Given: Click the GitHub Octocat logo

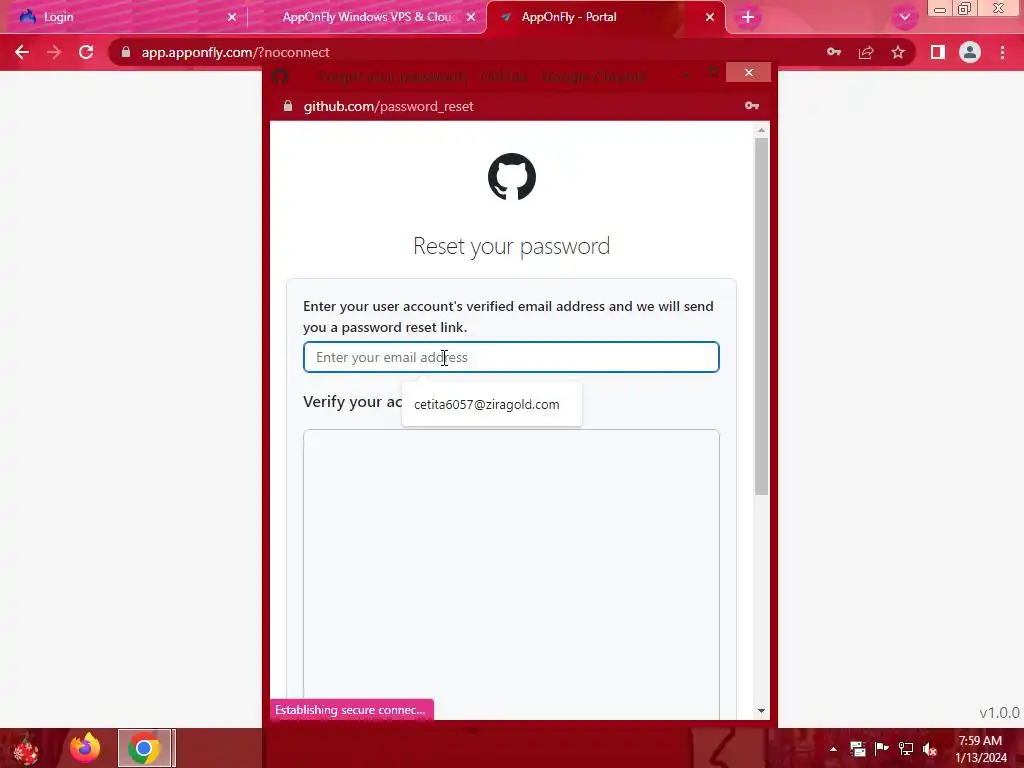Looking at the screenshot, I should [x=512, y=176].
